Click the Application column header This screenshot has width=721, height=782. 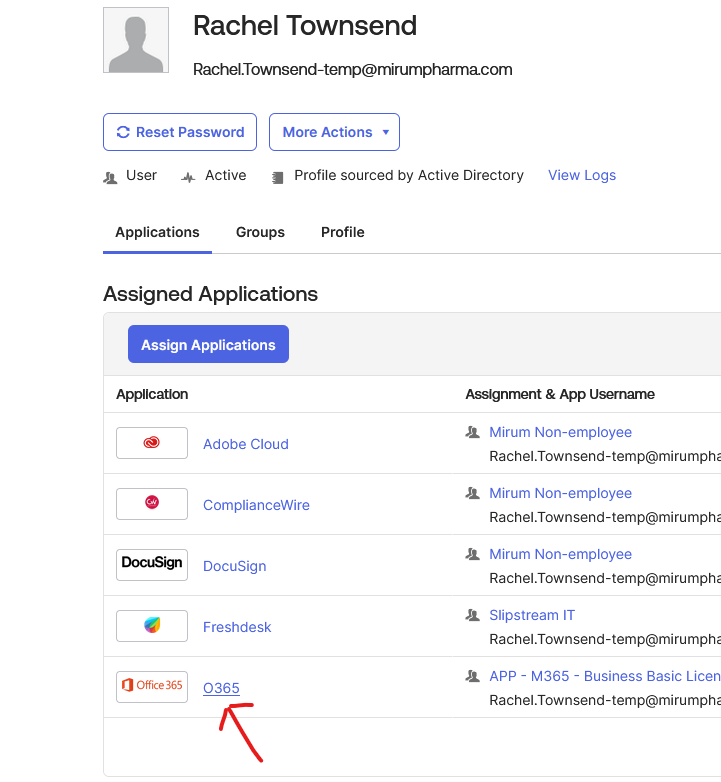tap(152, 394)
